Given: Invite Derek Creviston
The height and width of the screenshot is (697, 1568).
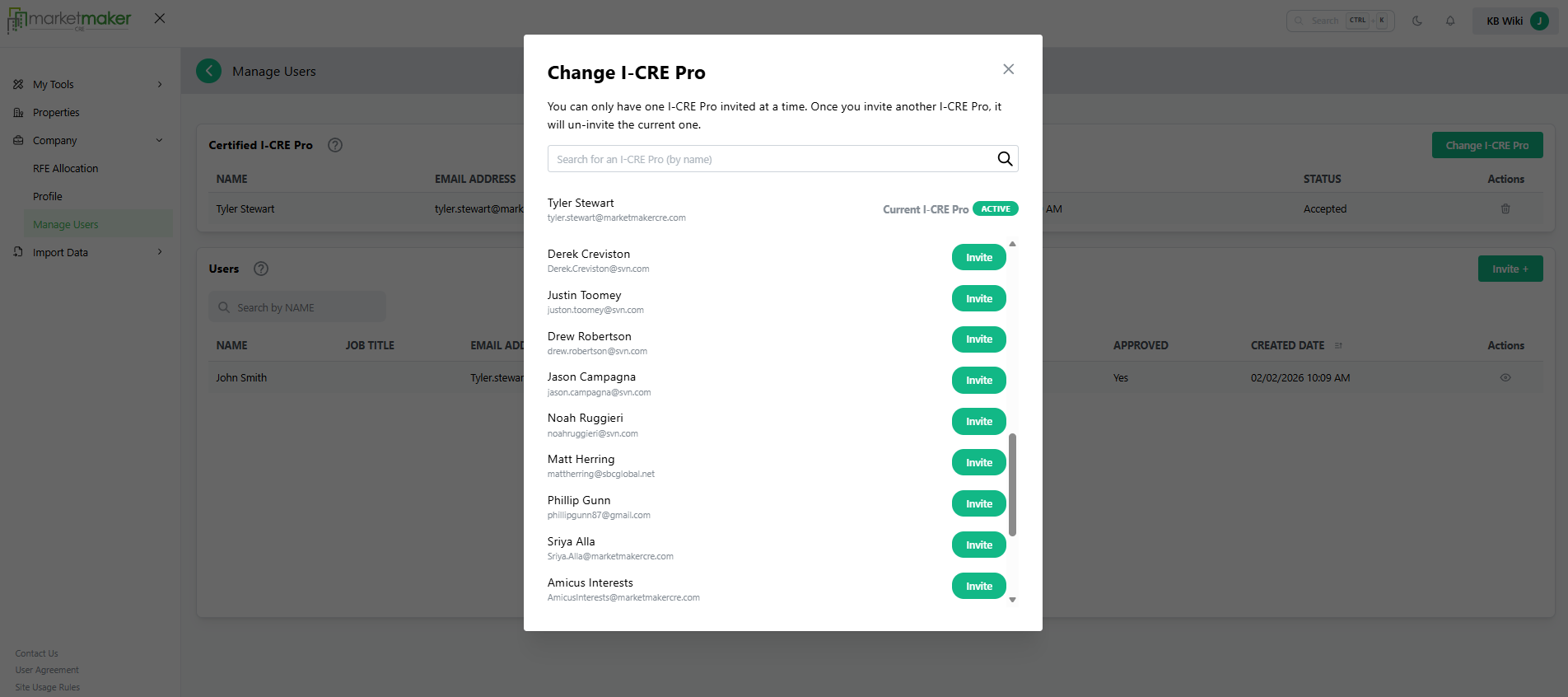Looking at the screenshot, I should click(978, 256).
